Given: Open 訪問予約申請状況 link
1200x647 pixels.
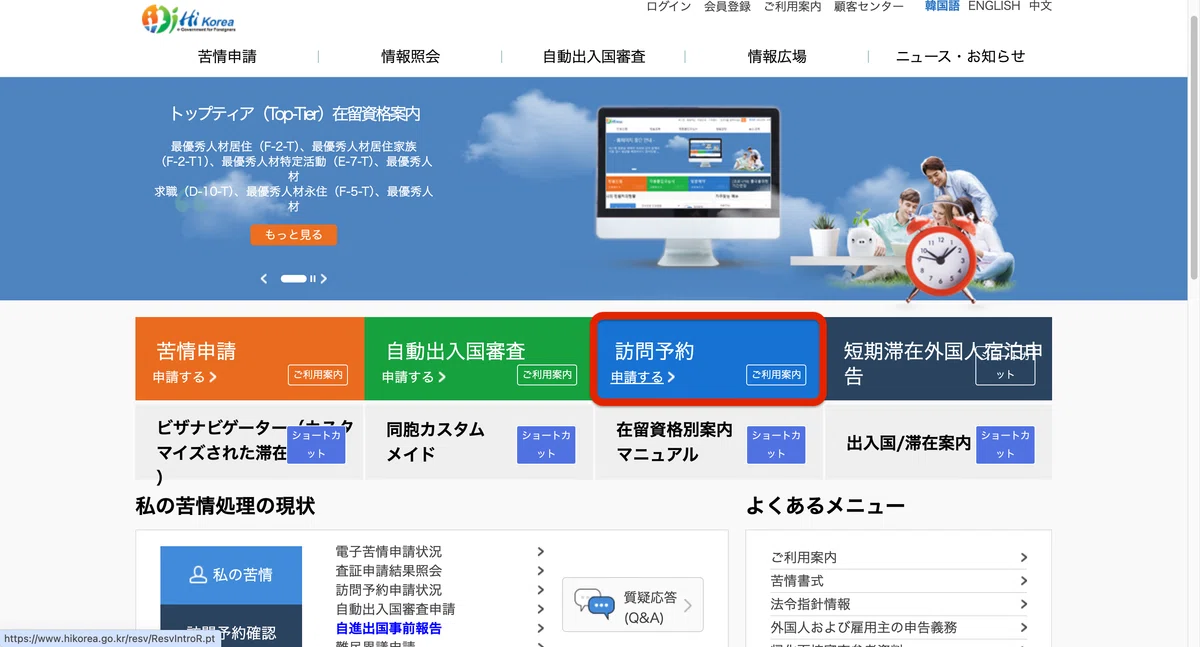Looking at the screenshot, I should (388, 590).
